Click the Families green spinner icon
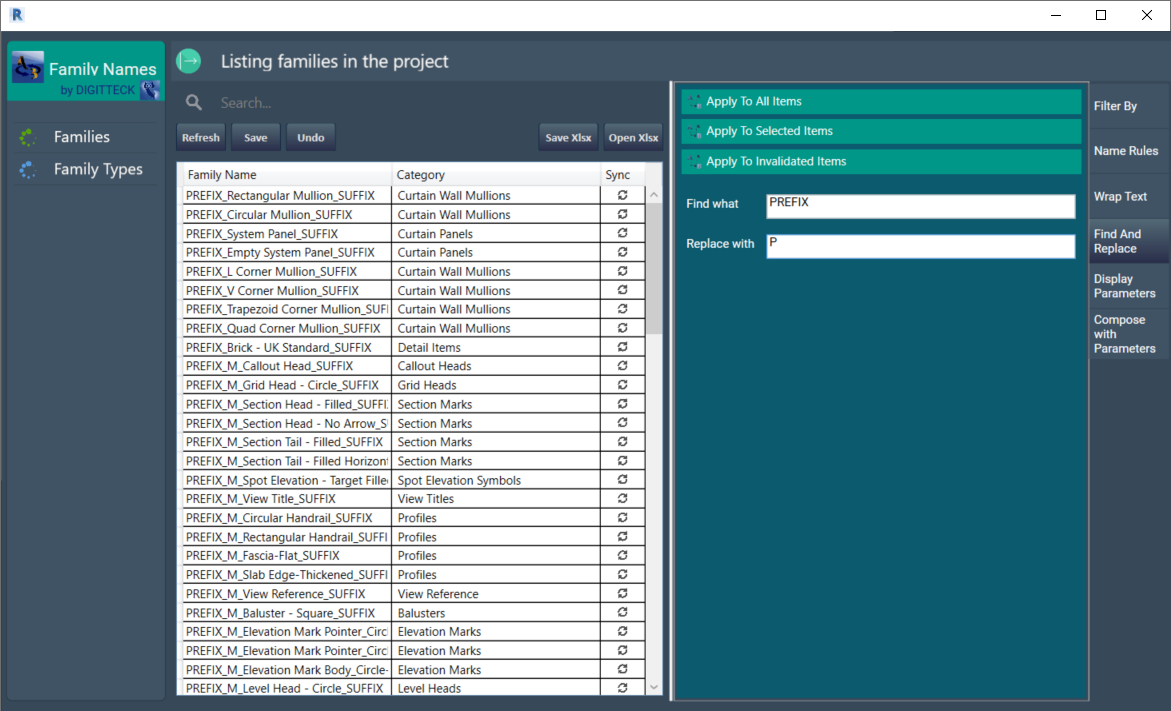Screen dimensions: 1171x711 click(x=28, y=137)
